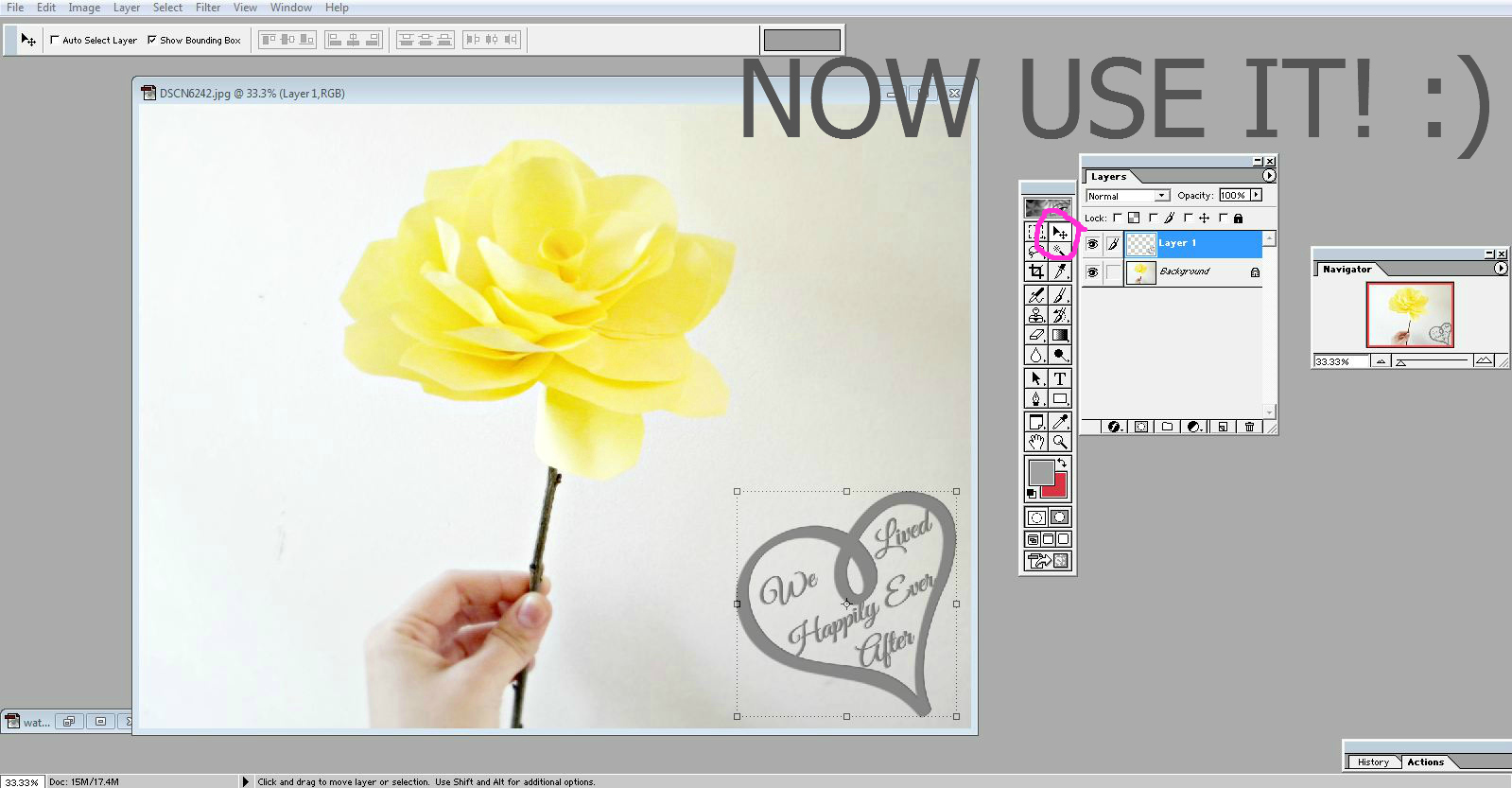Select the Rectangle shape tool
The image size is (1512, 788).
(x=1060, y=398)
